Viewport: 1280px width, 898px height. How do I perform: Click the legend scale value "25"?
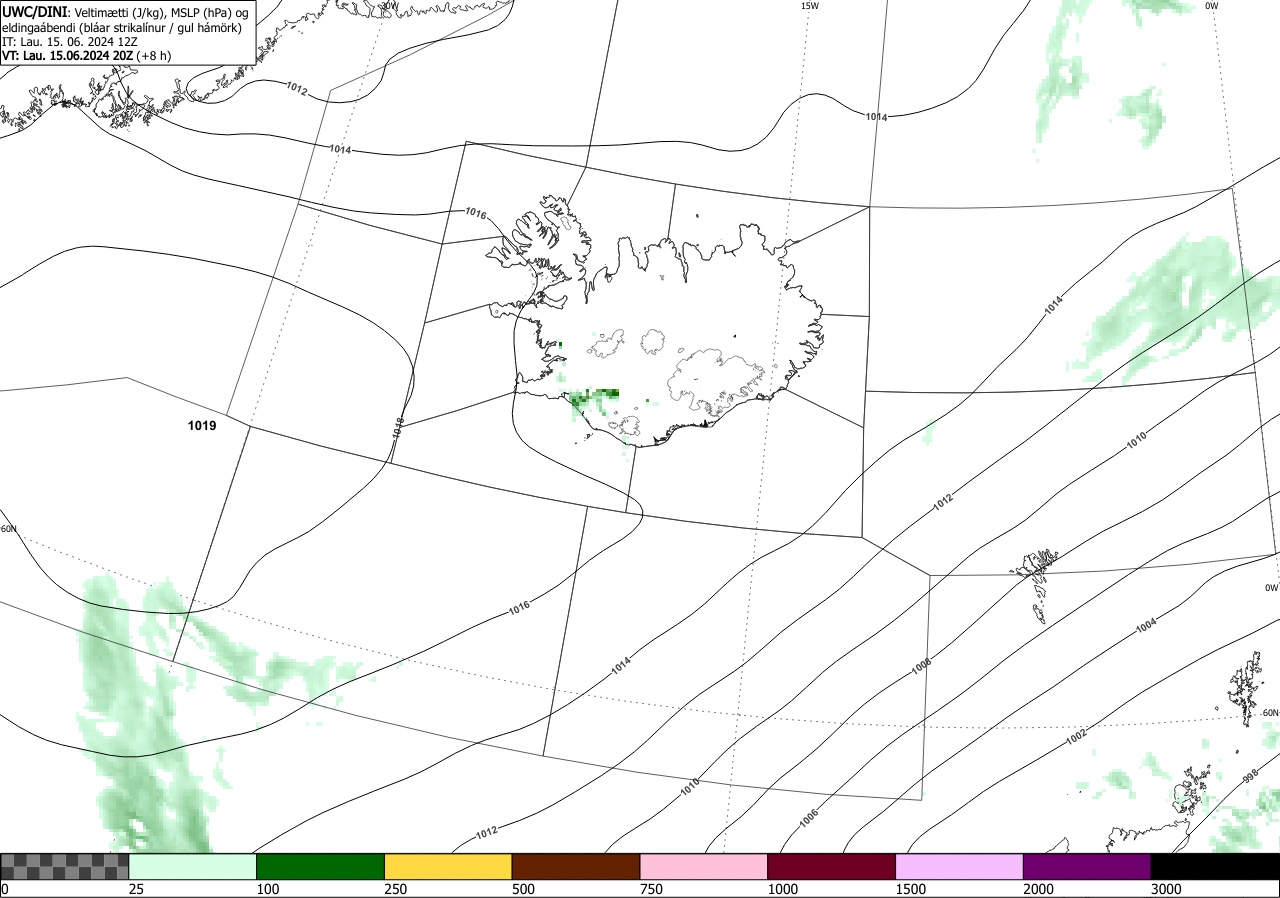pos(136,889)
